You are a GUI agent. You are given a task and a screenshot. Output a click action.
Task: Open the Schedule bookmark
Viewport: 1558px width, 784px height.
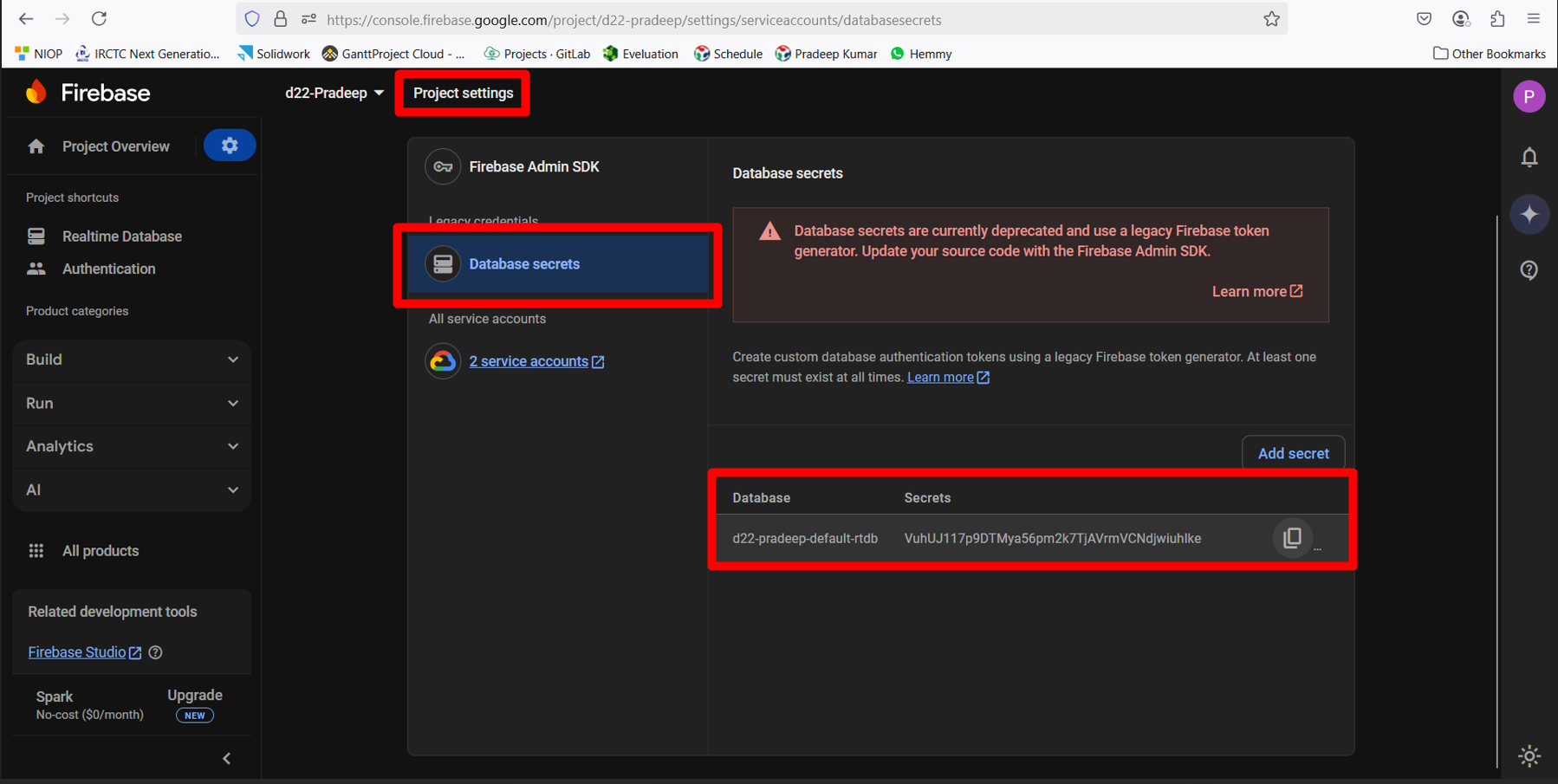point(729,54)
